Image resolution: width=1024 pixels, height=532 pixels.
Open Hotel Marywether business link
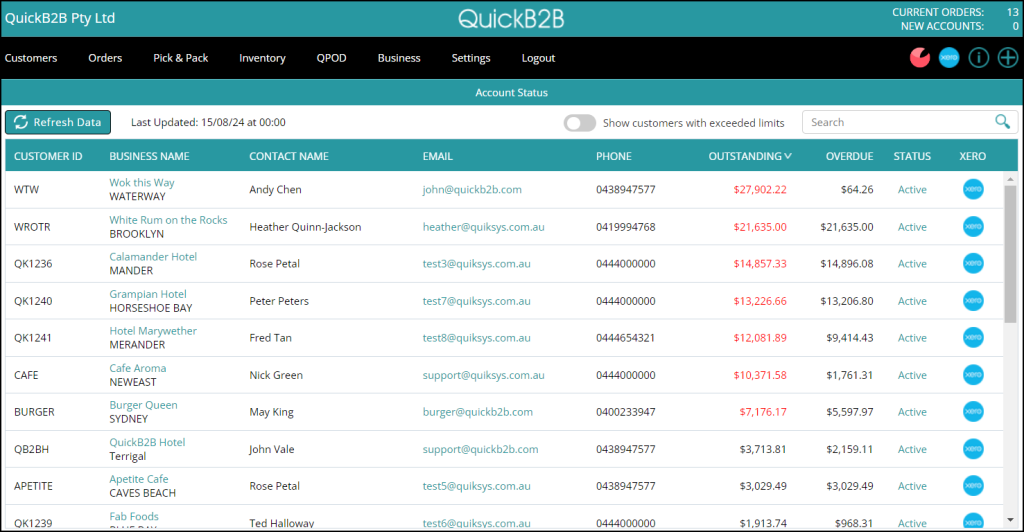153,331
